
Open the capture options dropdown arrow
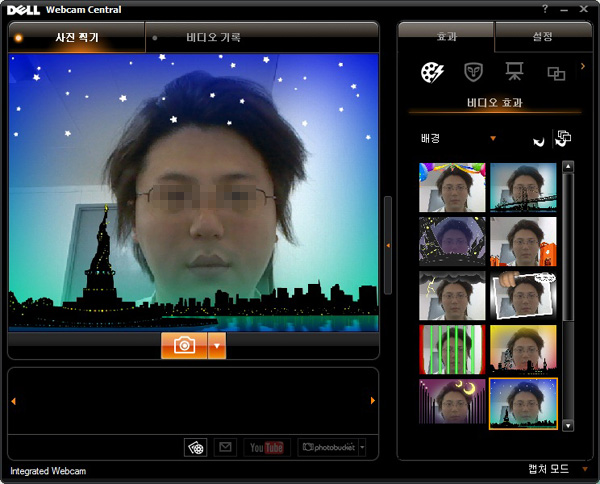pyautogui.click(x=217, y=345)
